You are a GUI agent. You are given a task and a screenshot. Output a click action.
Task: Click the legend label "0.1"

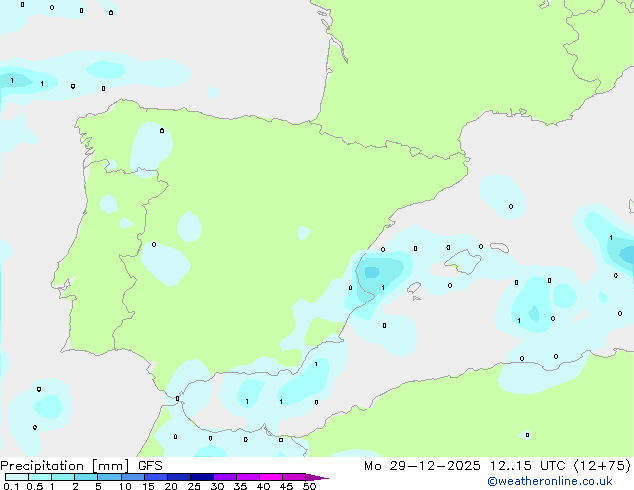point(12,486)
